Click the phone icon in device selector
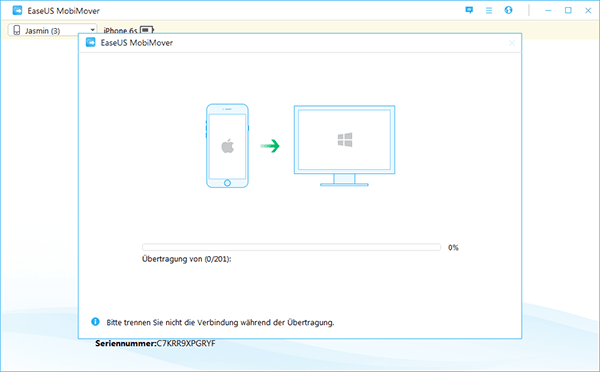 tap(16, 30)
